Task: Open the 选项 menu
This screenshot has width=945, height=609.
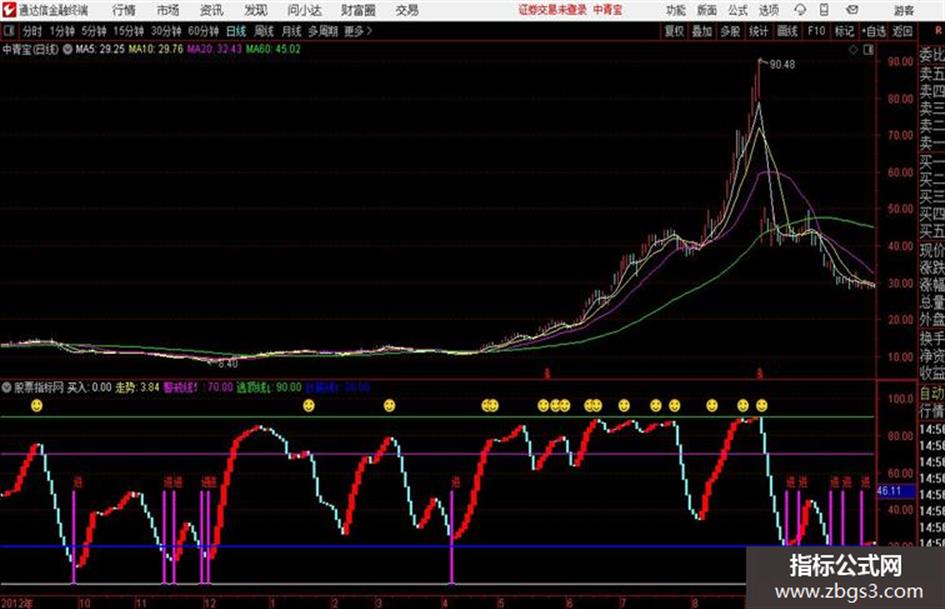Action: (x=768, y=10)
